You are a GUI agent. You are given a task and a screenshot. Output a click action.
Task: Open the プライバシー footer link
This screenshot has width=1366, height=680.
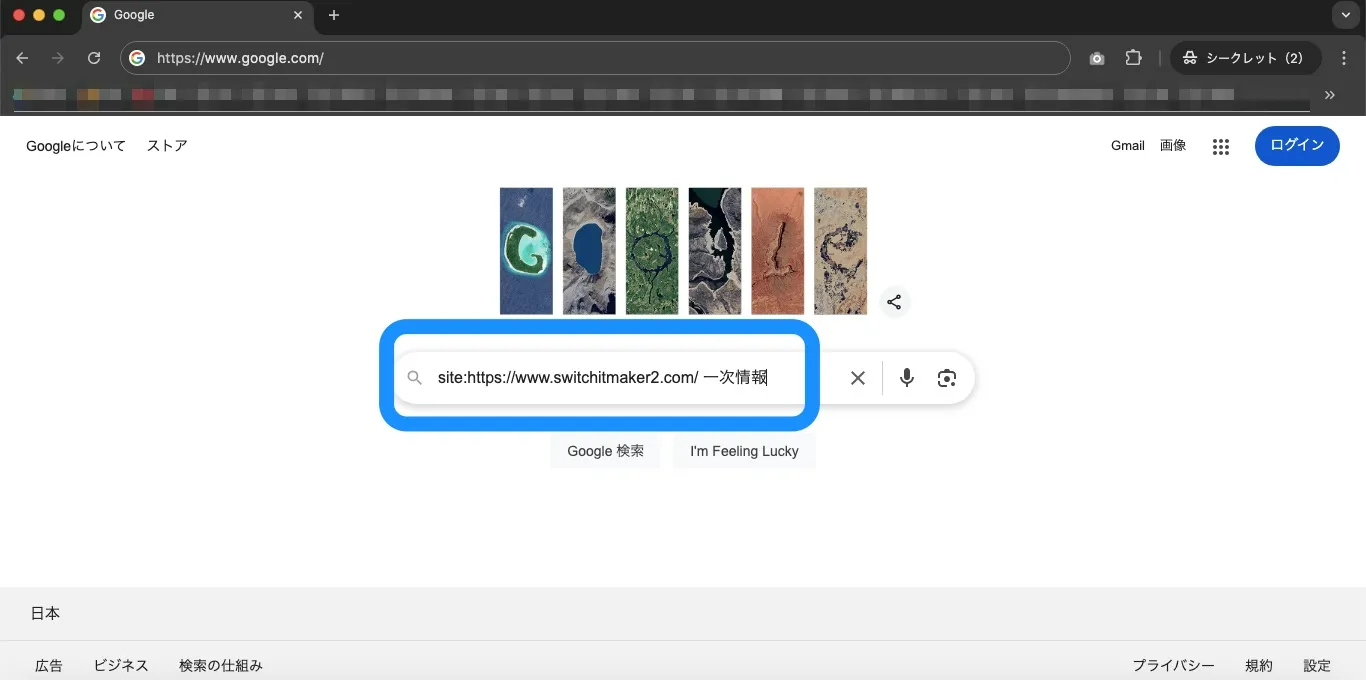coord(1173,666)
